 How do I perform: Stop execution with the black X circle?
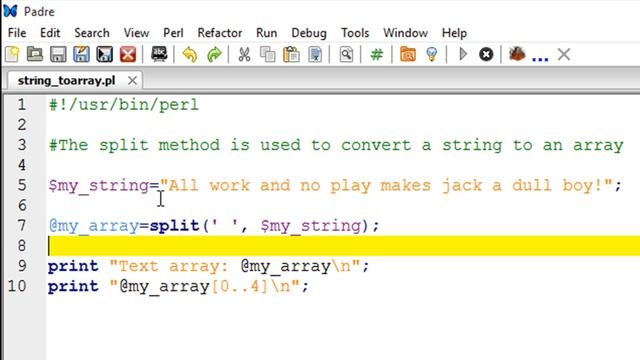pyautogui.click(x=486, y=54)
